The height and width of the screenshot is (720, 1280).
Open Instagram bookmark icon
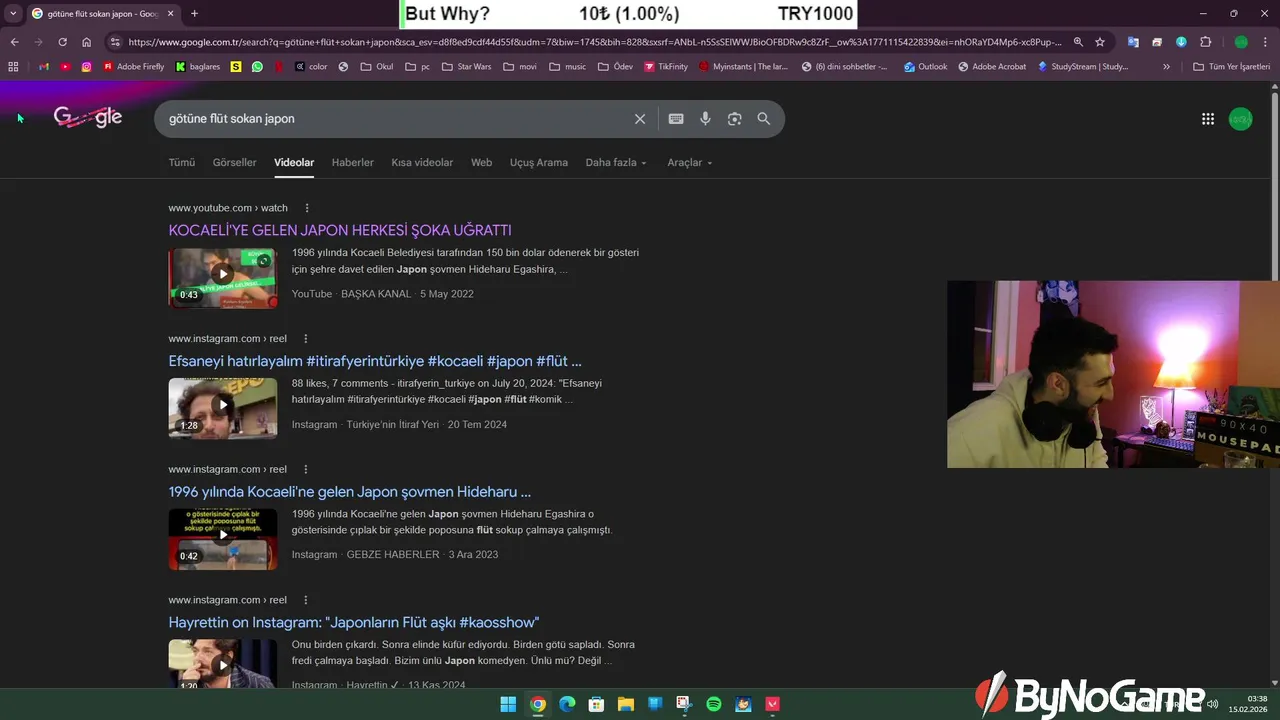(87, 67)
